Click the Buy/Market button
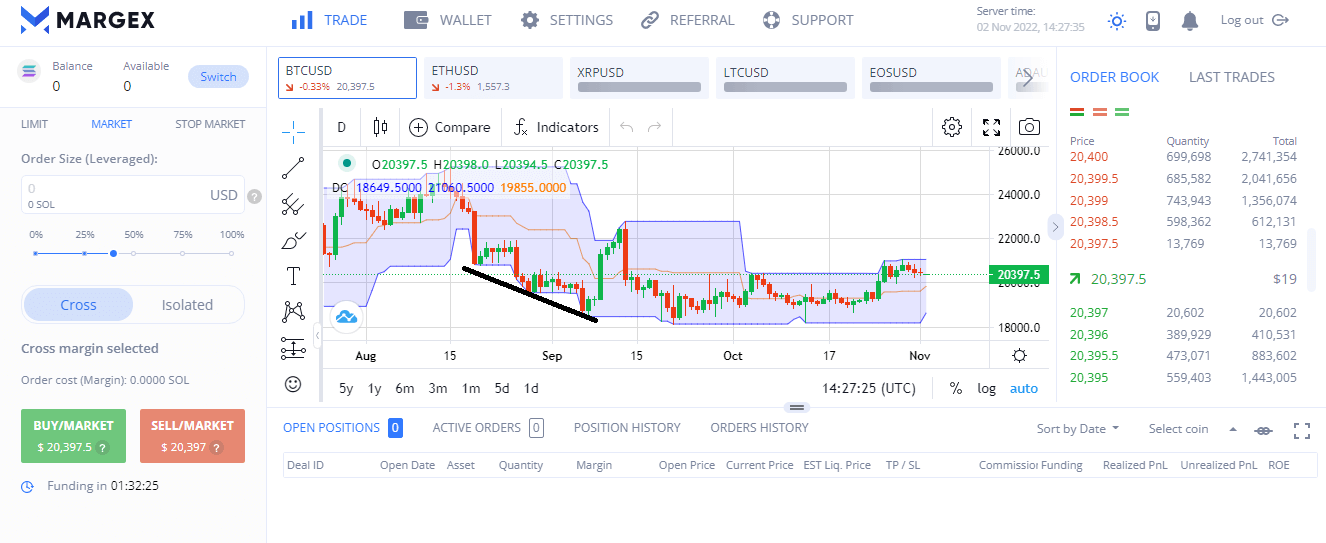This screenshot has width=1326, height=543. [74, 436]
